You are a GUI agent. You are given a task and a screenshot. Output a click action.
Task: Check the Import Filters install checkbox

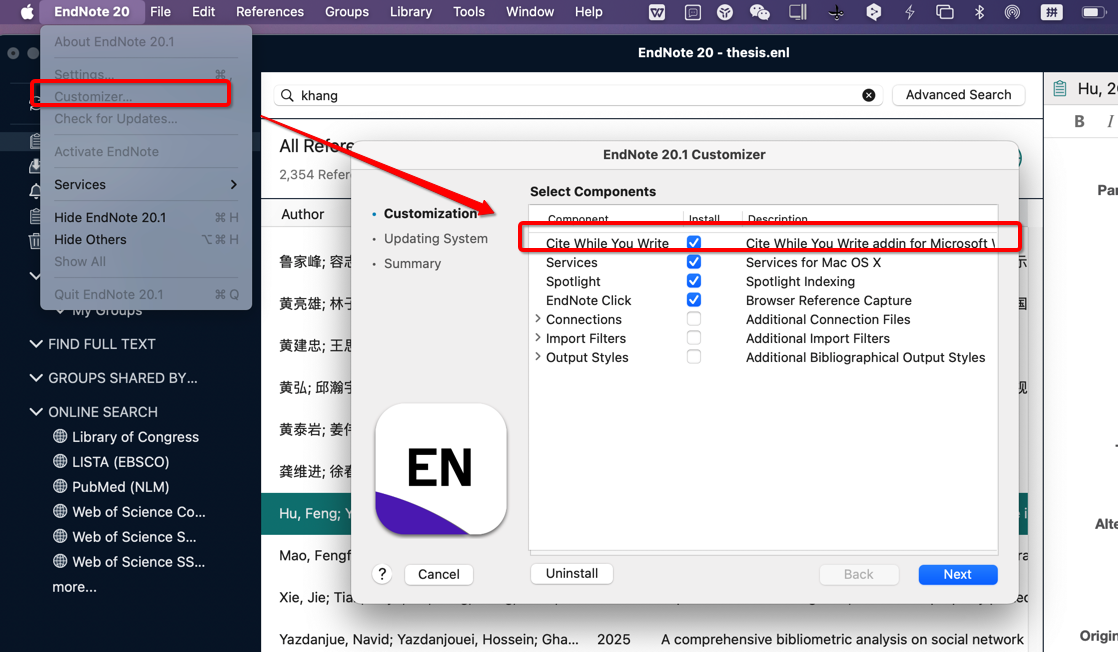[x=694, y=337]
